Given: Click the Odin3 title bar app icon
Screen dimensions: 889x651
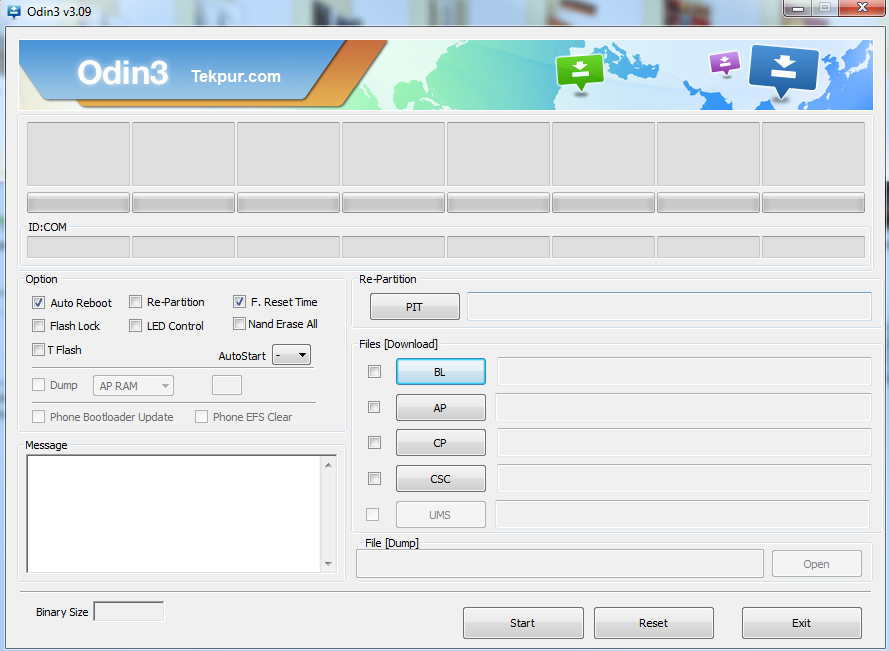Looking at the screenshot, I should [14, 11].
